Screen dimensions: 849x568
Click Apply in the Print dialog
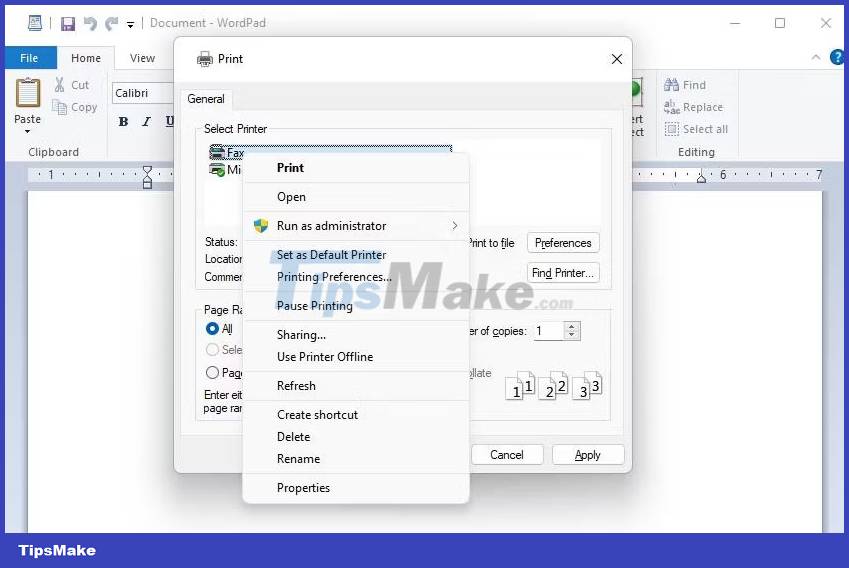click(x=588, y=455)
